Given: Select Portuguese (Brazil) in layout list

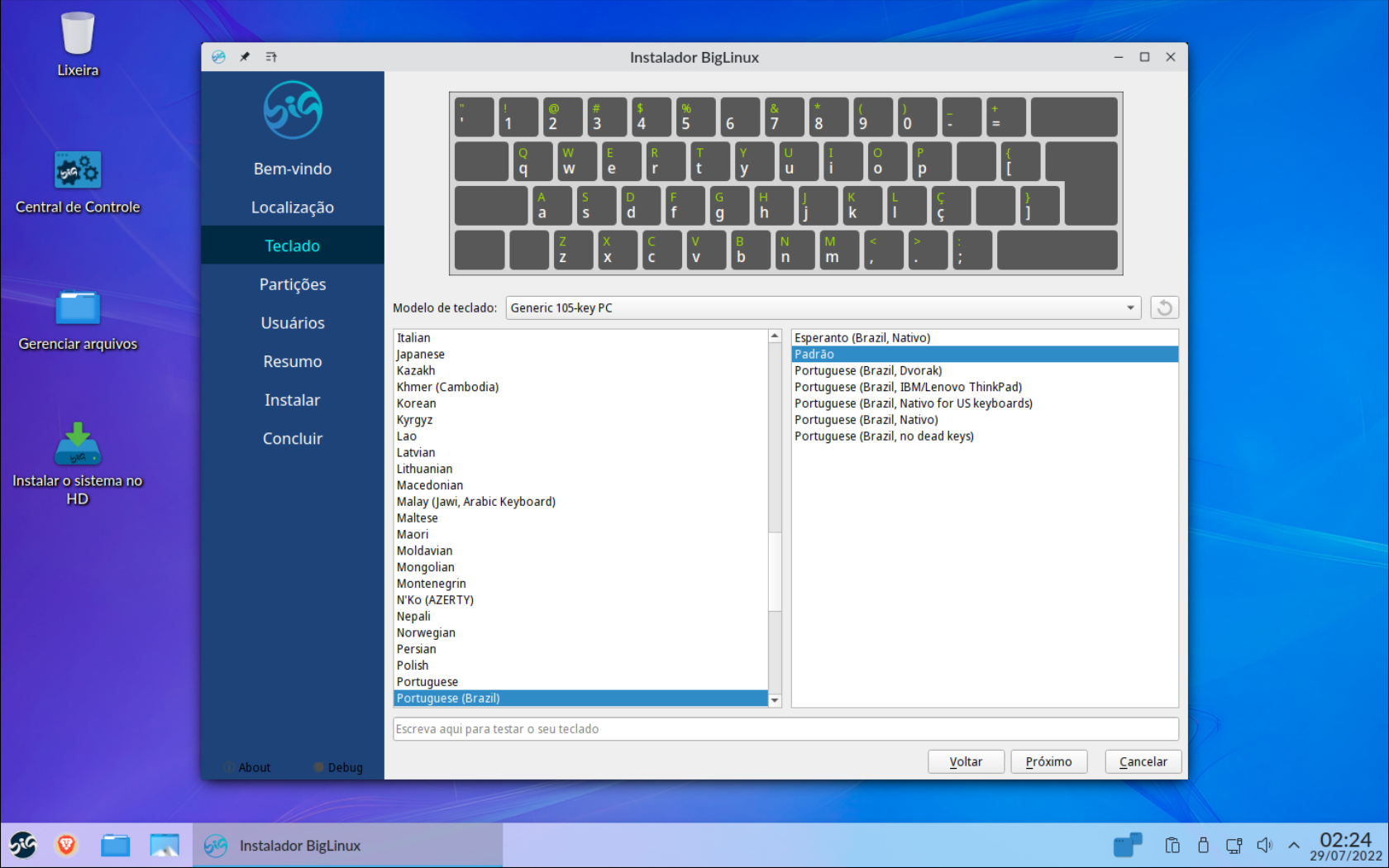Looking at the screenshot, I should (580, 699).
